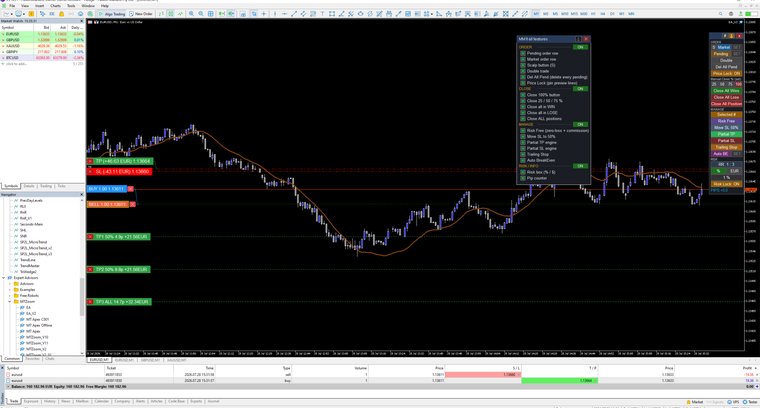The height and width of the screenshot is (408, 760).
Task: Choose the trendline drawing tool
Action: (294, 14)
